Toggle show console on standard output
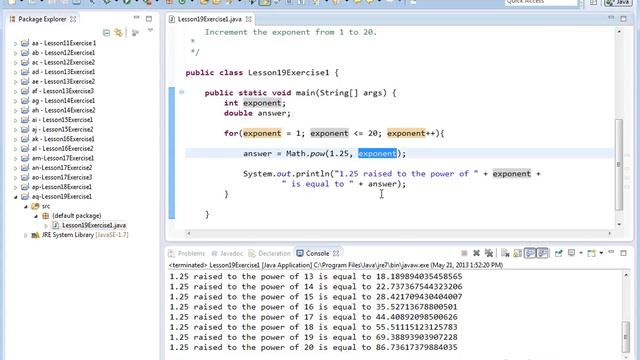This screenshot has height=360, width=640. (x=530, y=253)
